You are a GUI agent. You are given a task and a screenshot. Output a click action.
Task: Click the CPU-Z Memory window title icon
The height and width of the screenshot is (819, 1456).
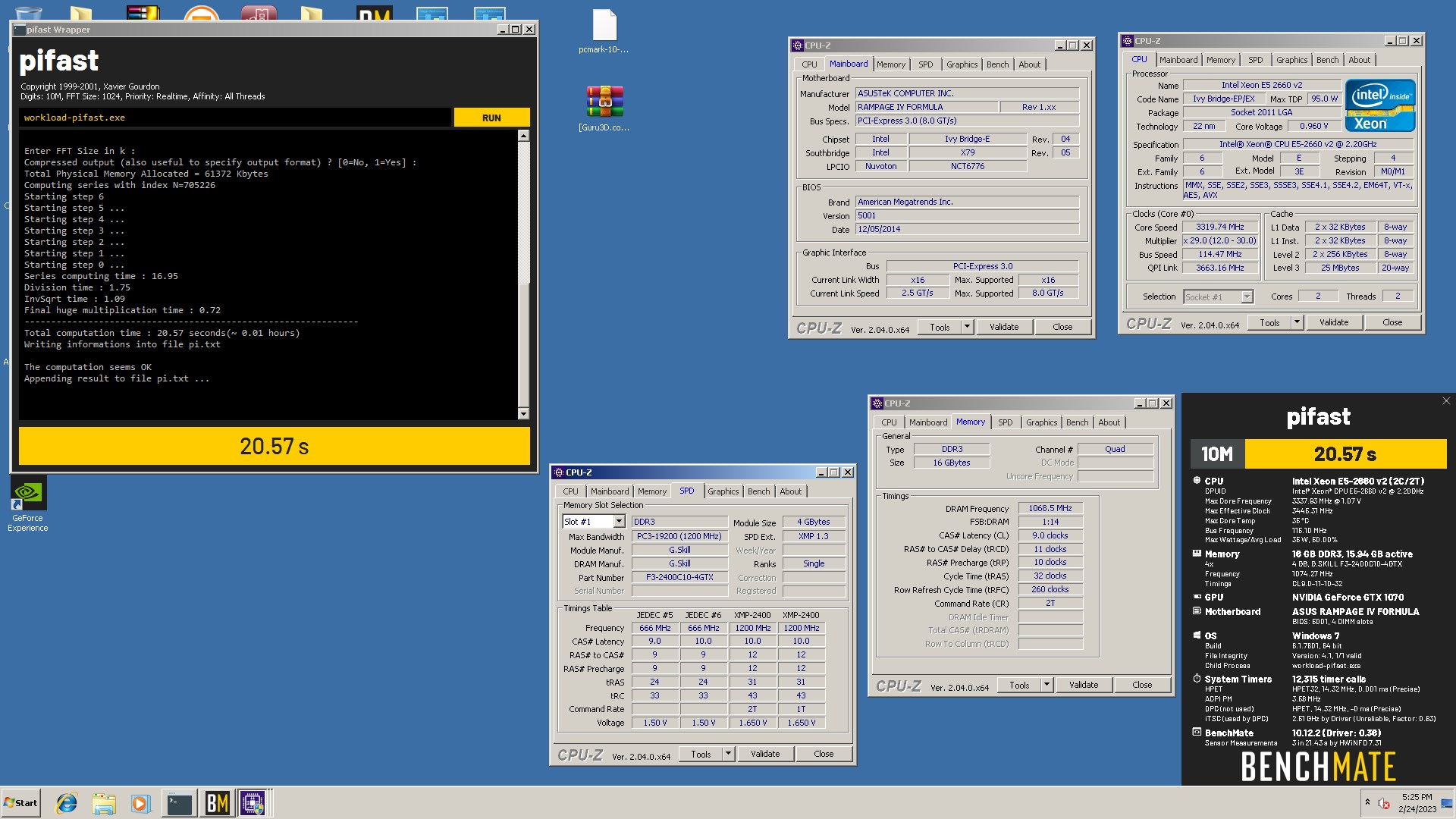(877, 403)
